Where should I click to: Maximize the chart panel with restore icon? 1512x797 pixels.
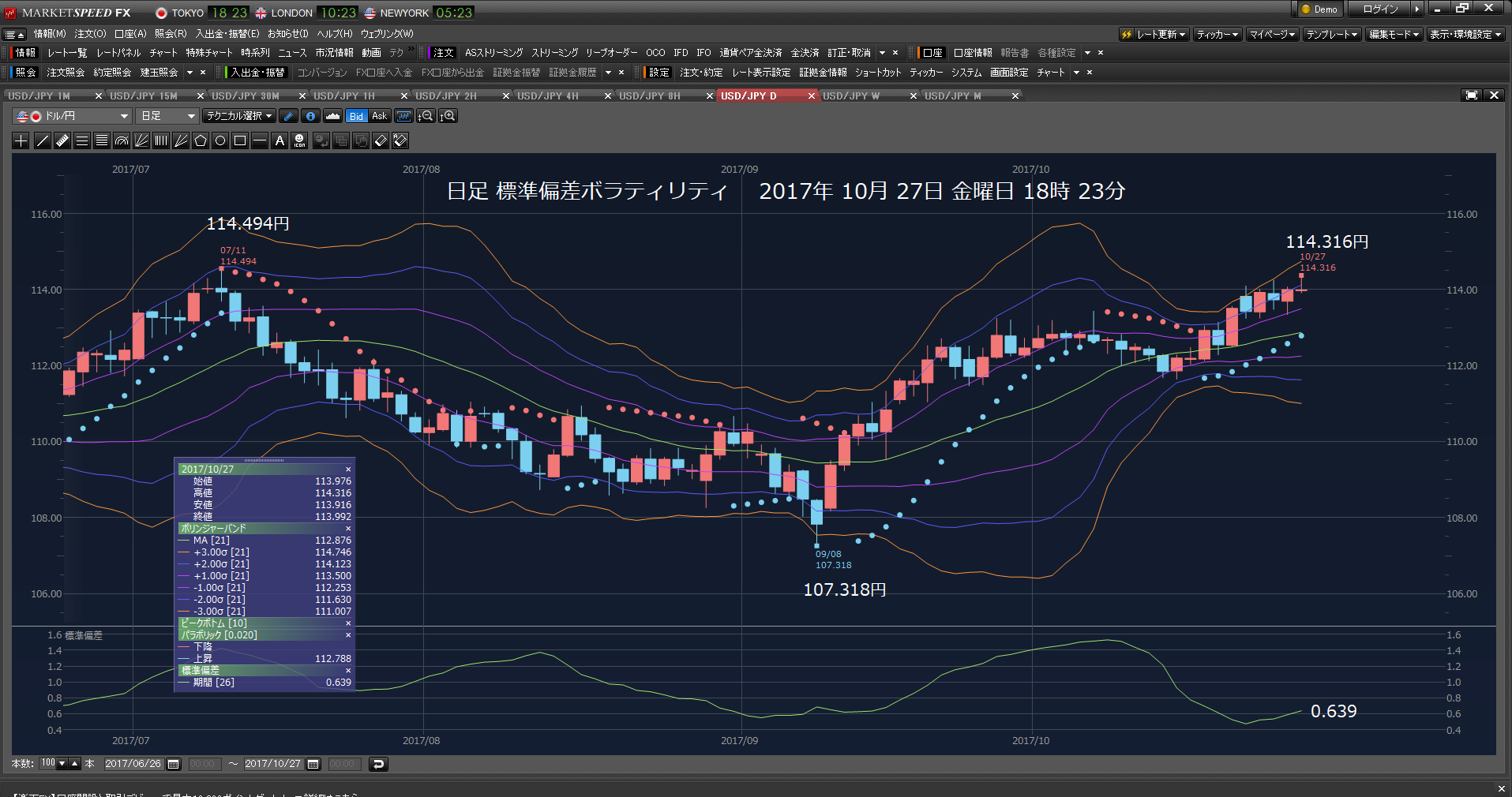tap(1471, 95)
